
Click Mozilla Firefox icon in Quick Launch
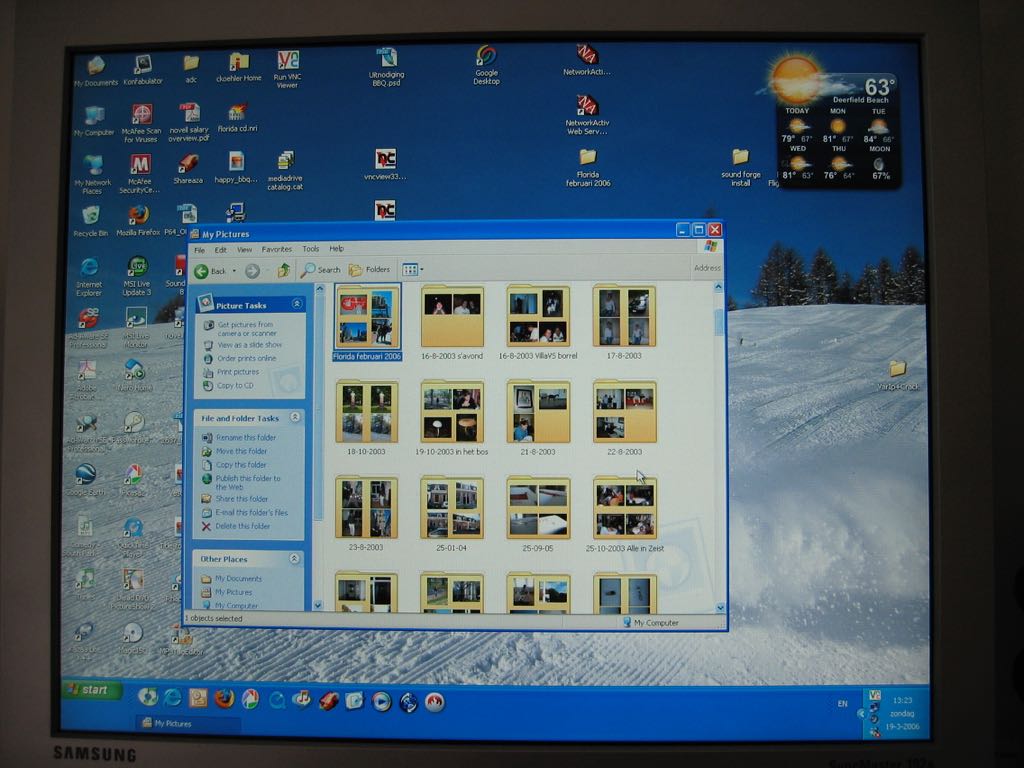pos(224,698)
